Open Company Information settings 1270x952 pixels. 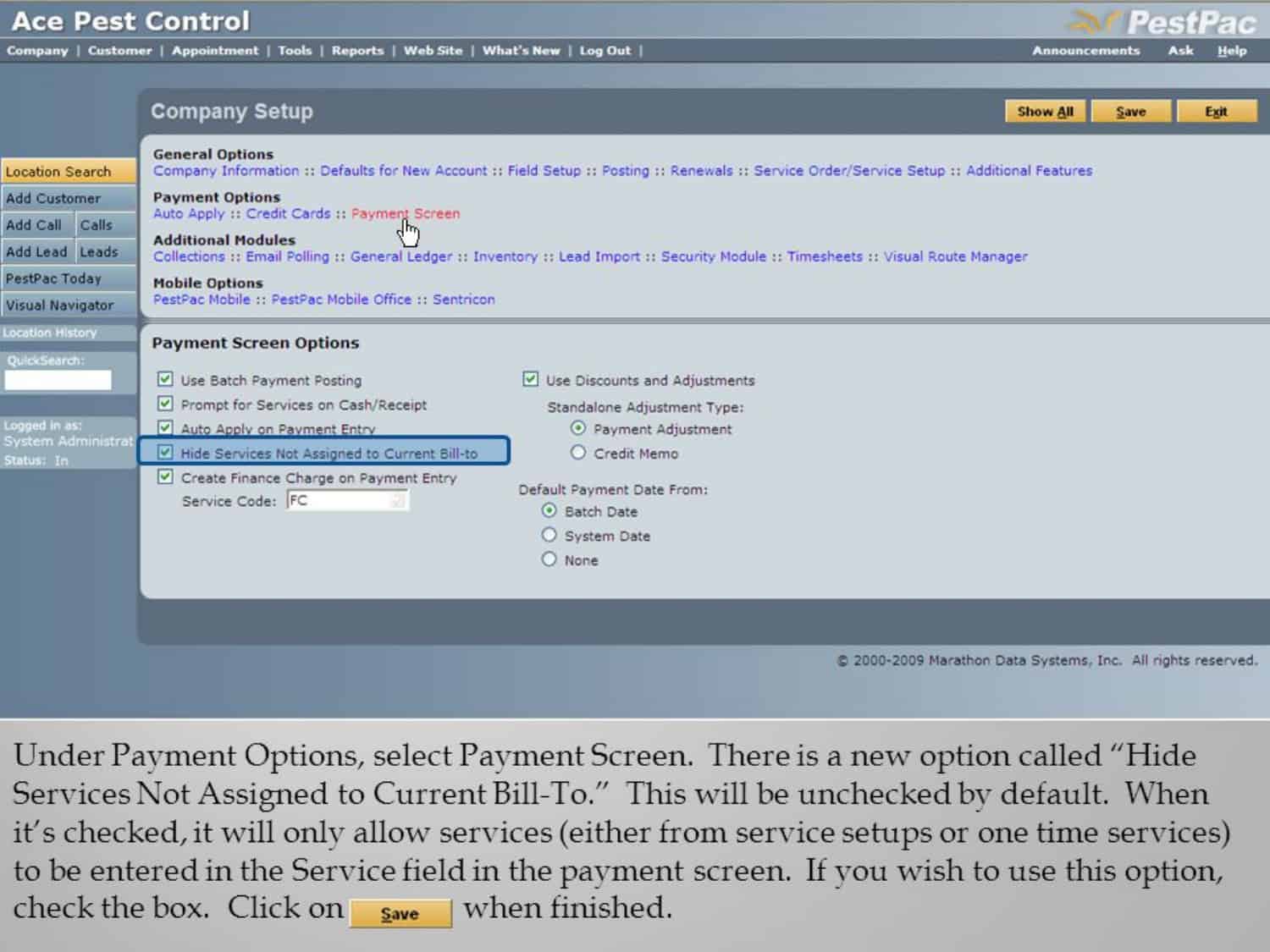[x=226, y=171]
